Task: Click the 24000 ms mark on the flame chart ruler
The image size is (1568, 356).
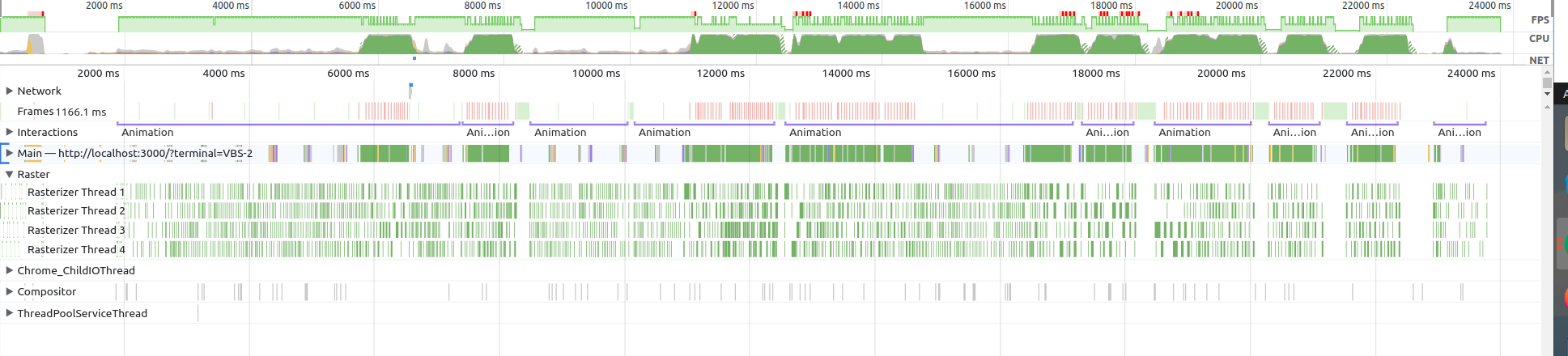Action: (1471, 73)
